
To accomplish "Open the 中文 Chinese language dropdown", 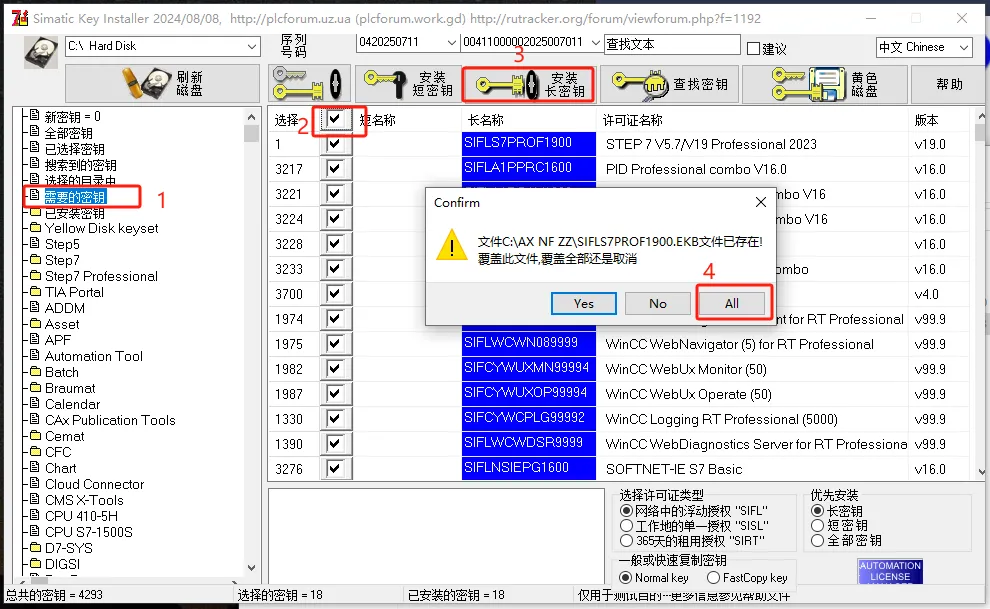I will [924, 47].
